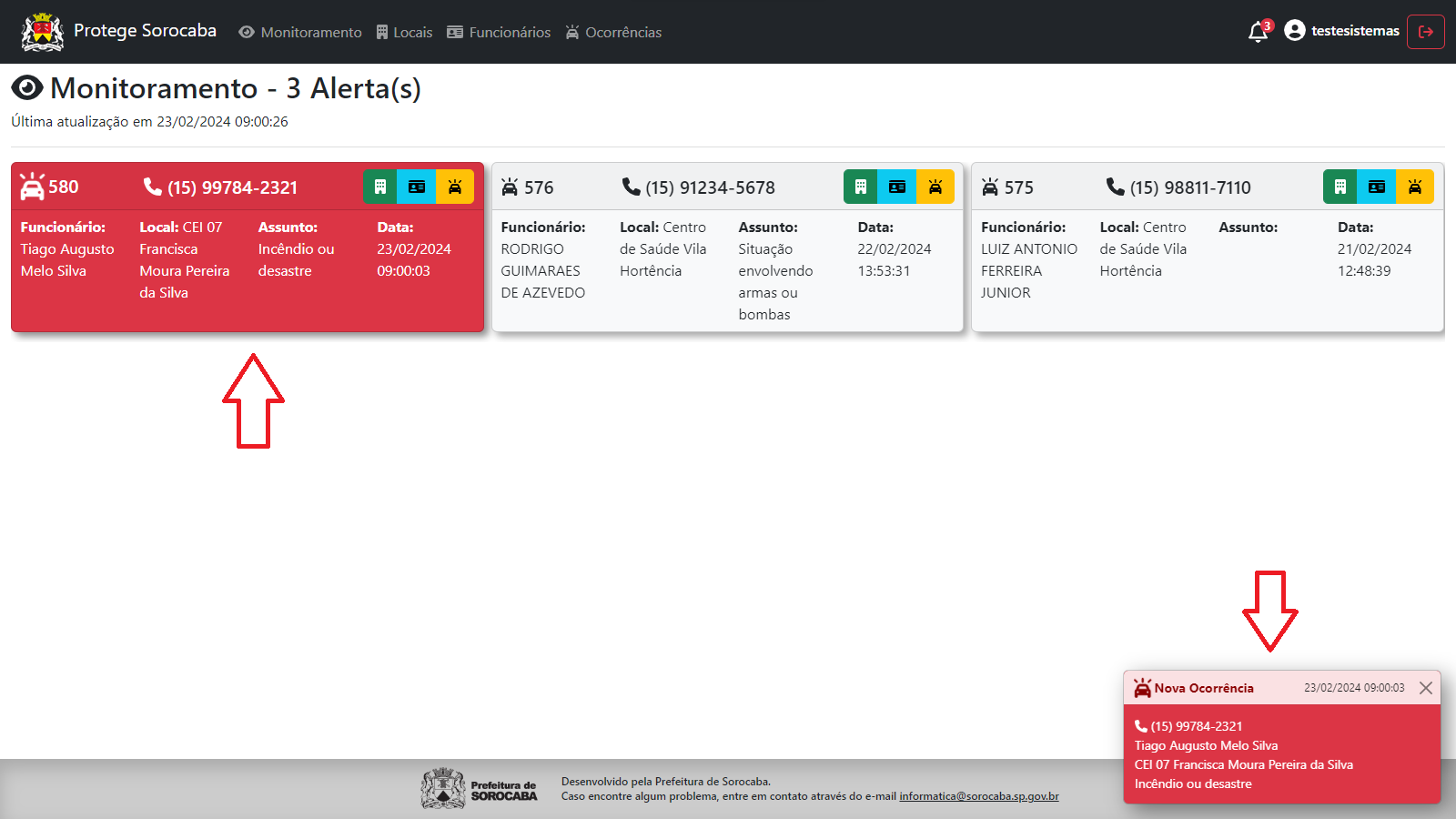Click alert number 575

click(x=1019, y=187)
